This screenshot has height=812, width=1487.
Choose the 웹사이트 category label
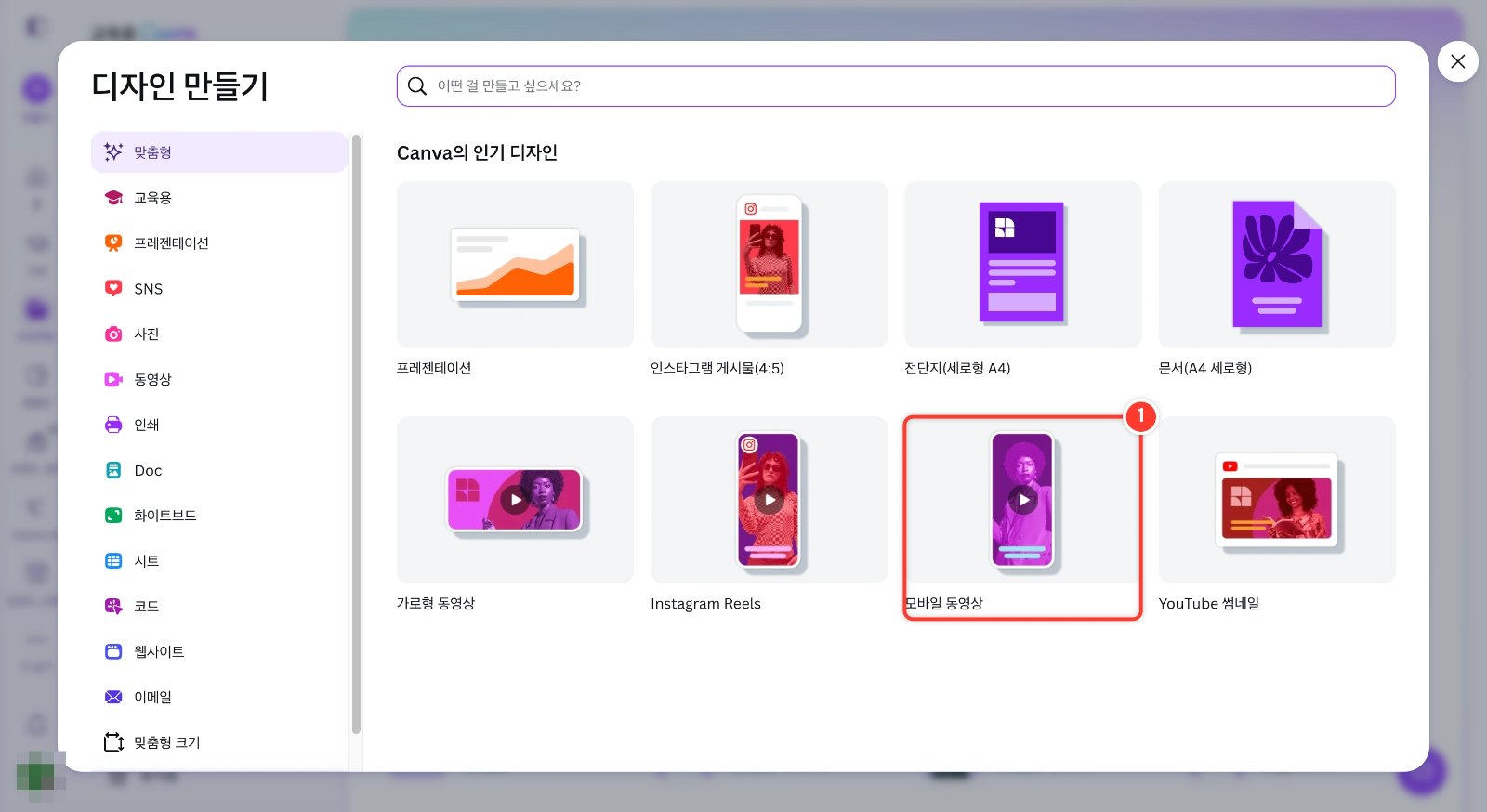[x=159, y=651]
